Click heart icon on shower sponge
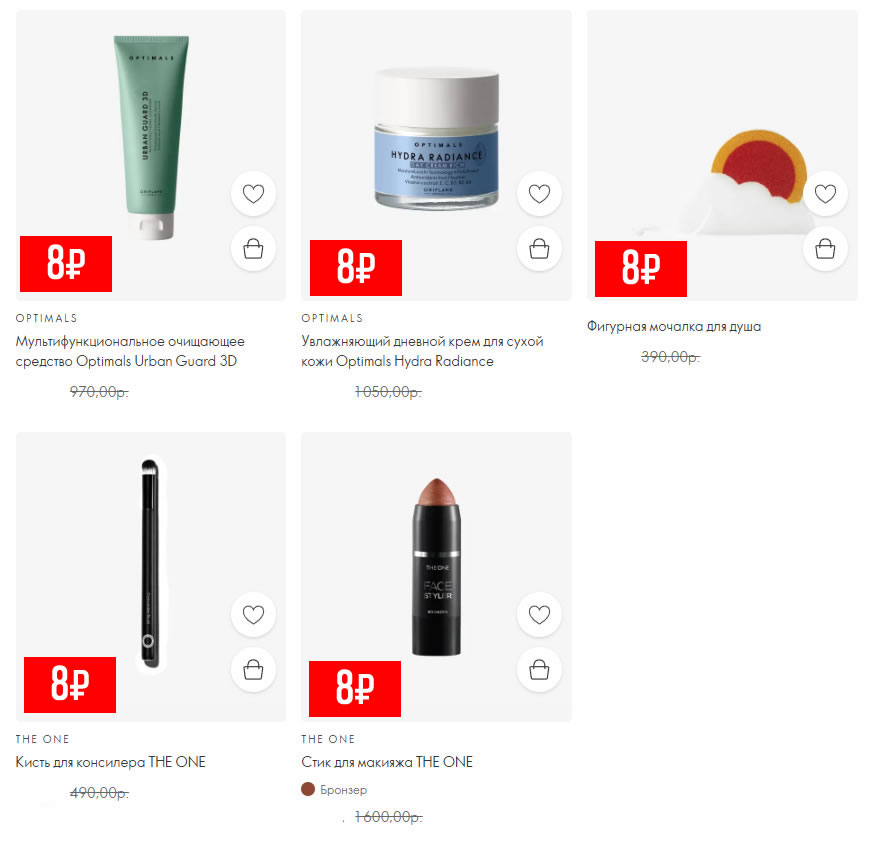Screen dimensions: 873x852 (x=825, y=194)
